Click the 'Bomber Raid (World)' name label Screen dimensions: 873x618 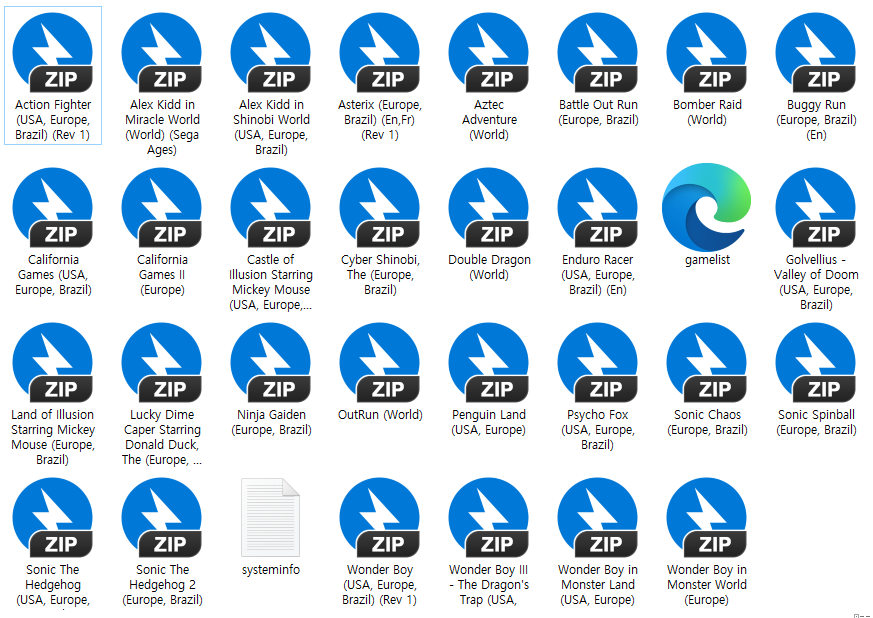pyautogui.click(x=707, y=112)
